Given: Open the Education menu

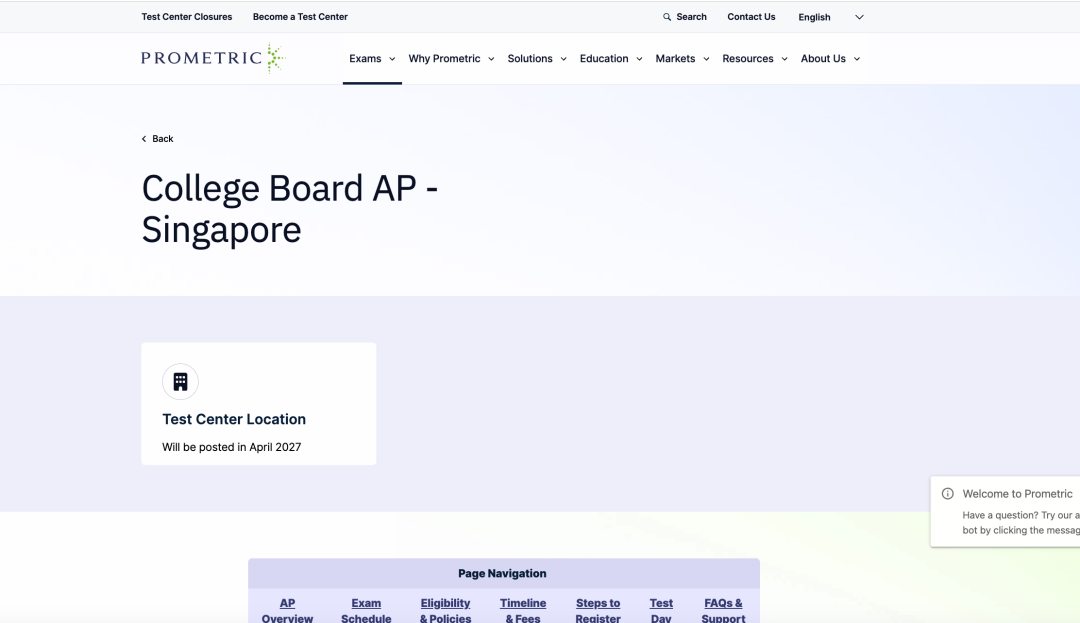Looking at the screenshot, I should [604, 59].
